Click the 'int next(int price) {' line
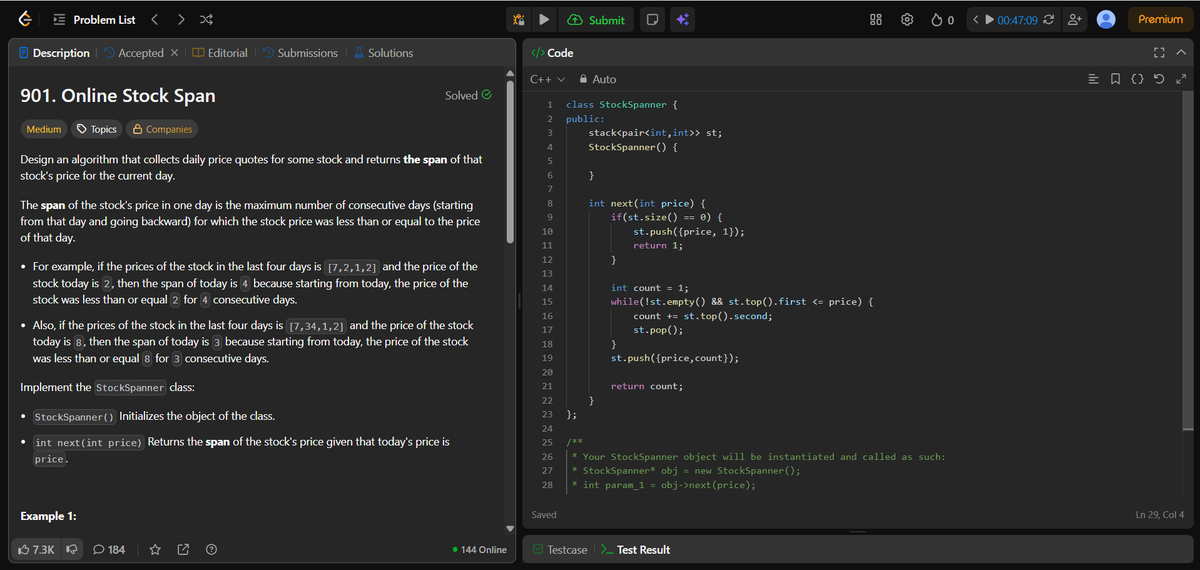 [x=648, y=203]
